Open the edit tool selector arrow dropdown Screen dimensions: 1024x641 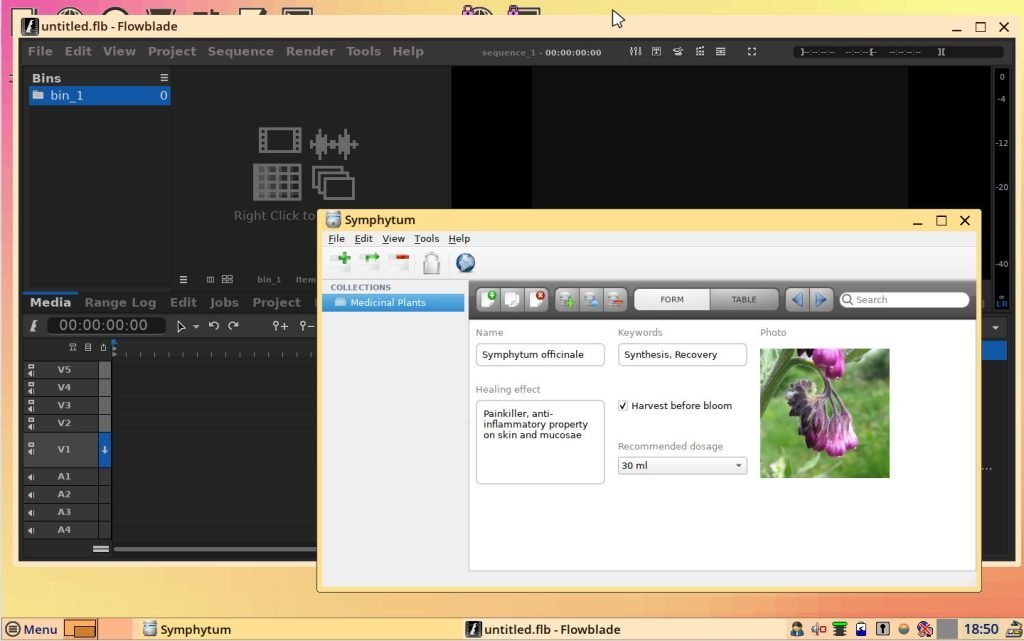196,326
